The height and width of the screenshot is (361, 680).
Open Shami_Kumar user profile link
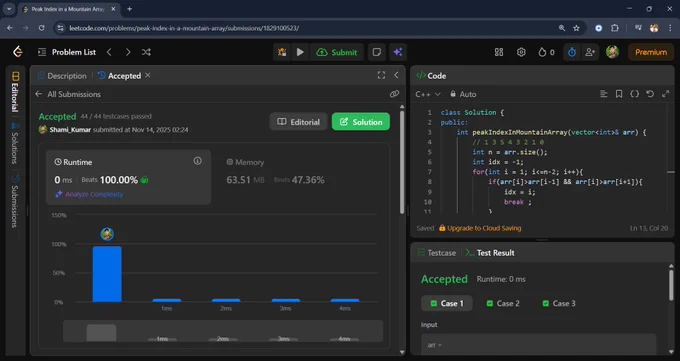[70, 130]
